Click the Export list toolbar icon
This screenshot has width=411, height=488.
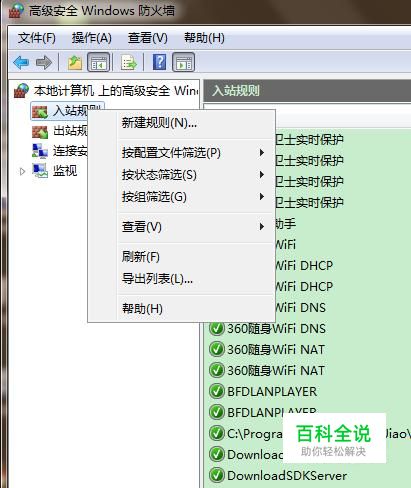coord(129,62)
